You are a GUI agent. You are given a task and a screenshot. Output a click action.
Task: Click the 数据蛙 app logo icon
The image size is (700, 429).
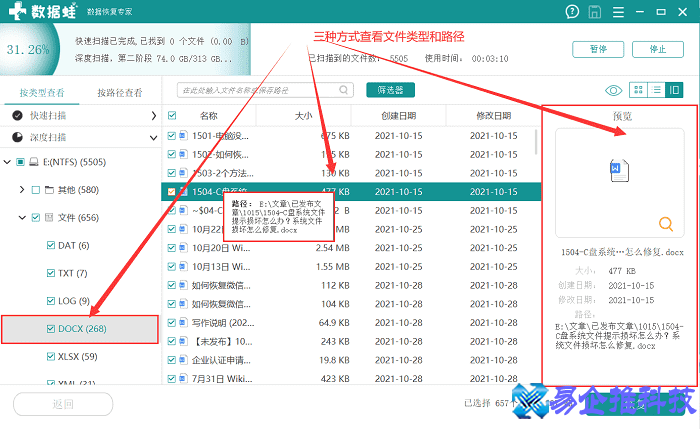(x=17, y=11)
